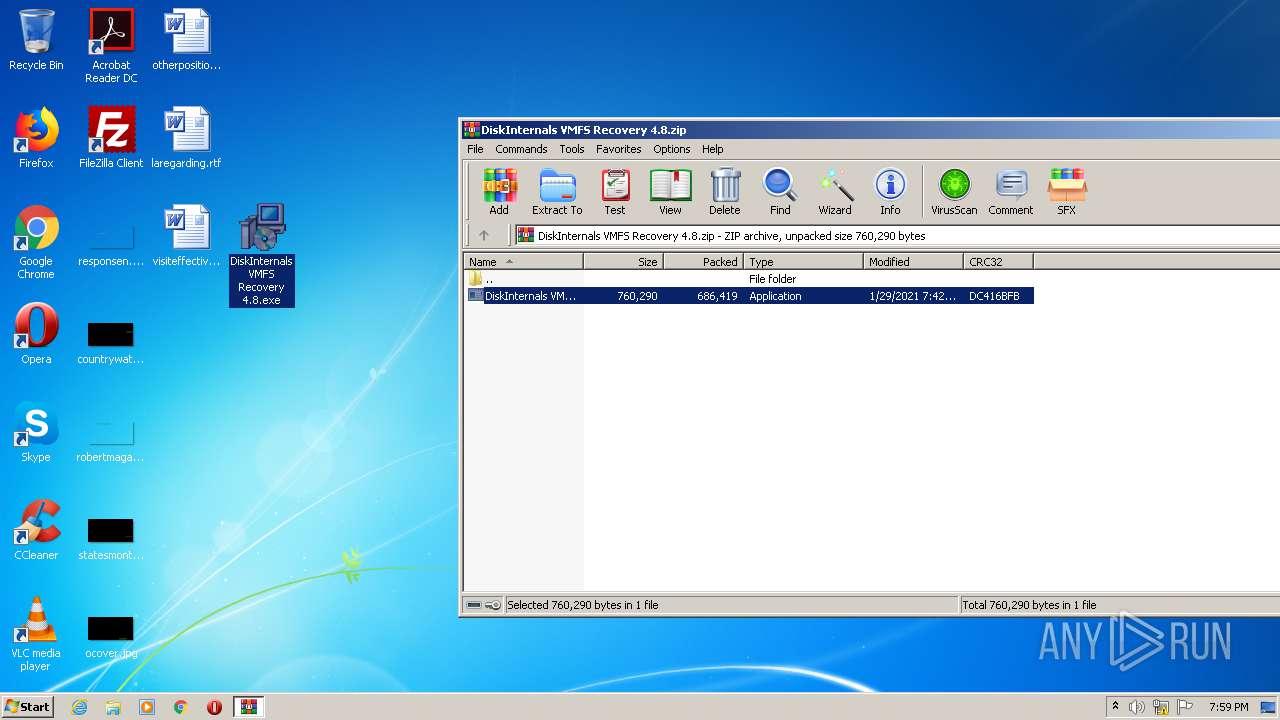1280x720 pixels.
Task: Click the Acrobat Reader DC desktop icon
Action: click(x=111, y=46)
